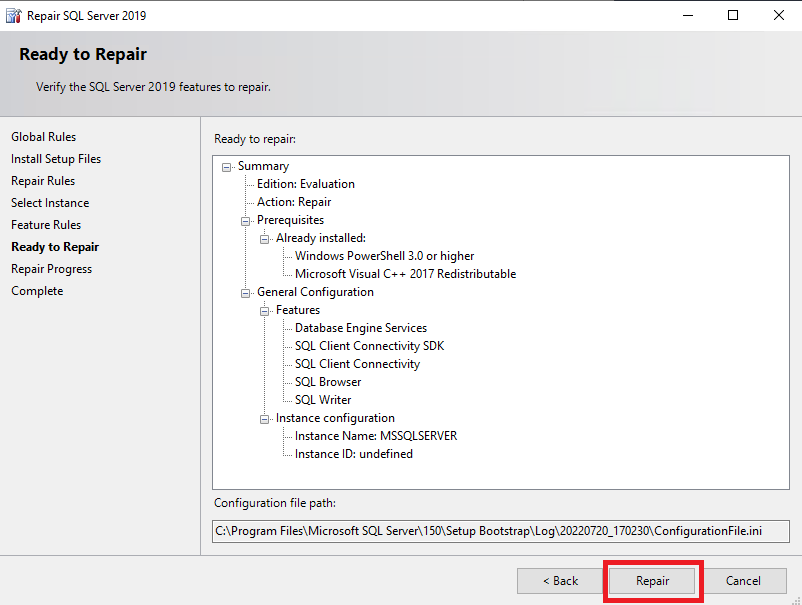Click the SQL Server setup title bar icon
Image resolution: width=802 pixels, height=605 pixels.
click(x=13, y=16)
